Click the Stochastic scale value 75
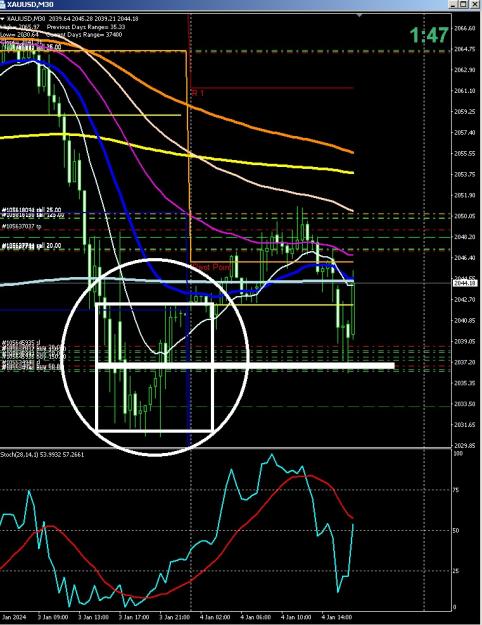This screenshot has width=482, height=625. 456,490
